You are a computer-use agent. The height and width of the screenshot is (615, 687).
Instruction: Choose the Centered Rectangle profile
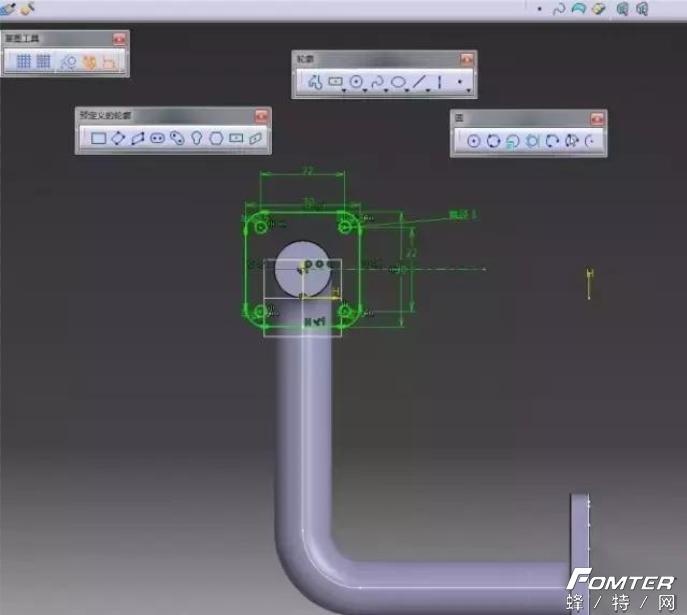click(x=236, y=138)
